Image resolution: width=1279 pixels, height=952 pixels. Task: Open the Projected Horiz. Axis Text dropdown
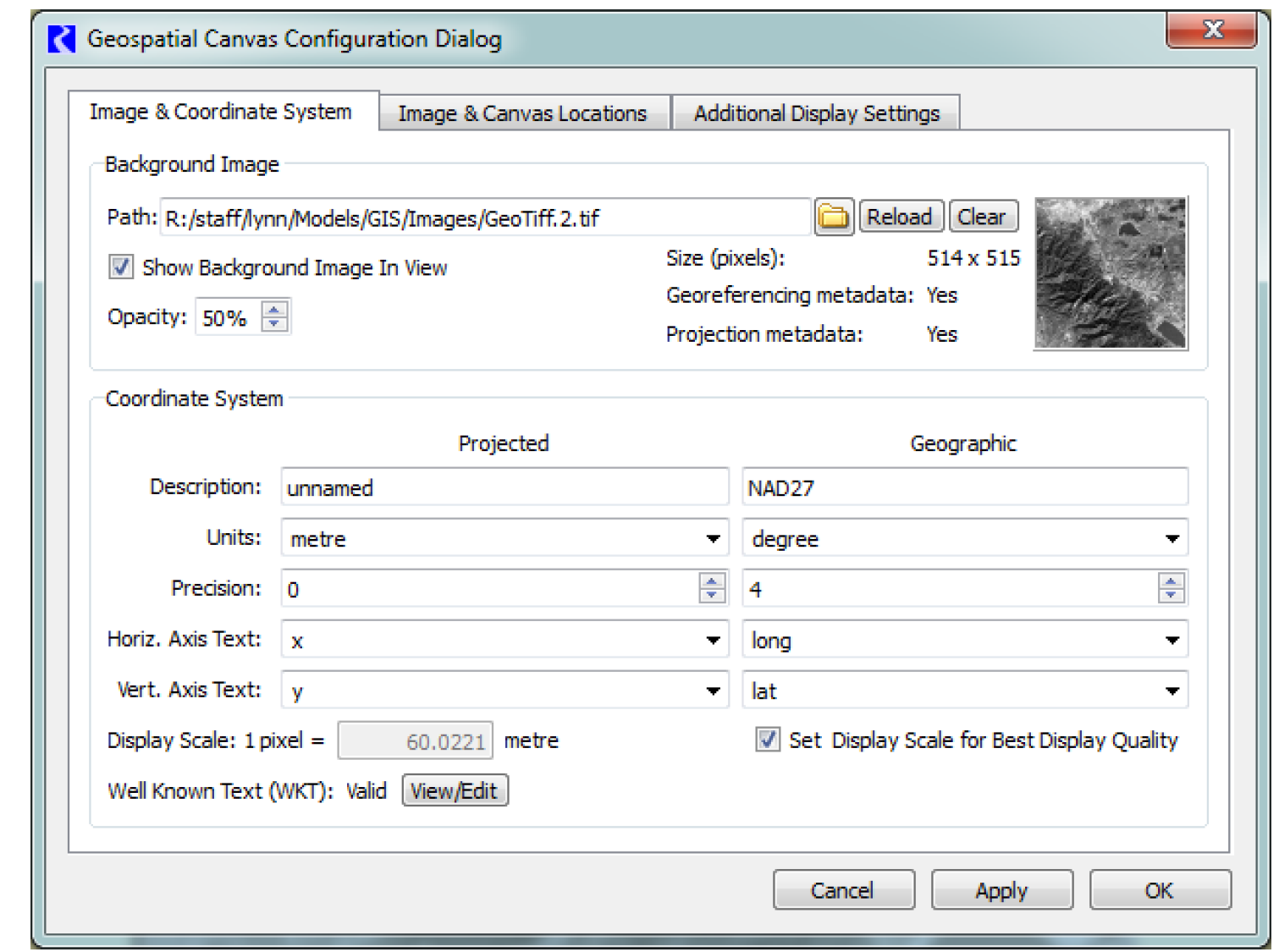click(713, 641)
